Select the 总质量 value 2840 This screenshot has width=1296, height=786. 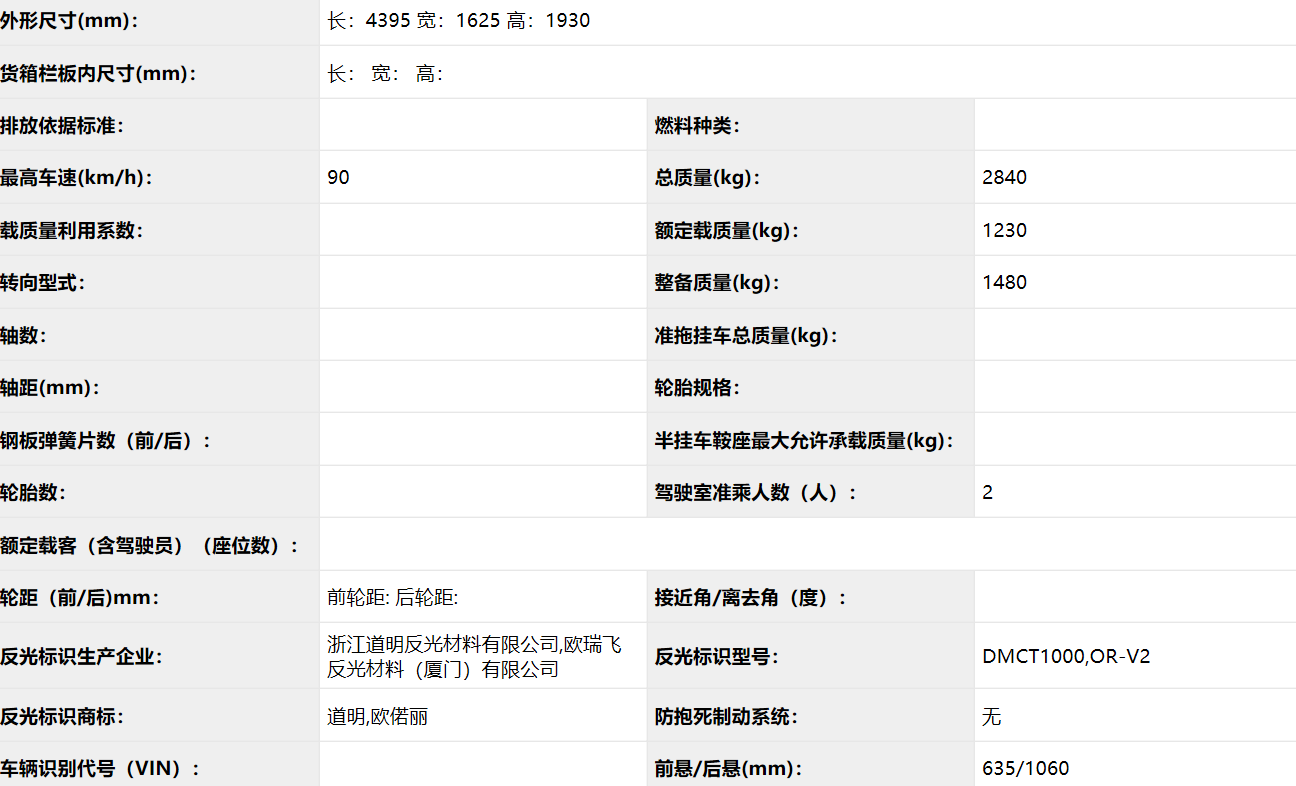coord(1005,178)
